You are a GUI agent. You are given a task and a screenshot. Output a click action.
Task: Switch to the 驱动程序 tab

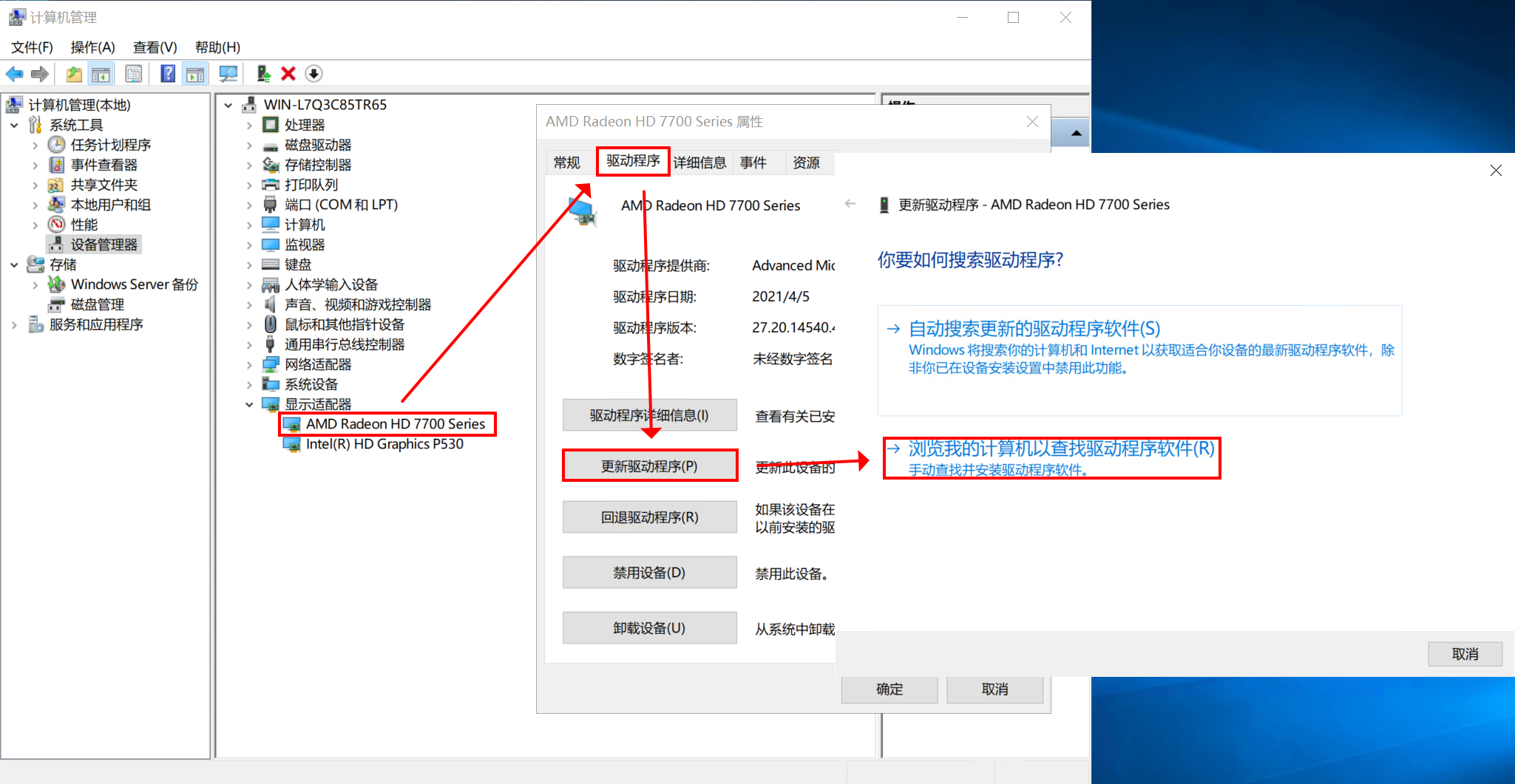pyautogui.click(x=633, y=161)
